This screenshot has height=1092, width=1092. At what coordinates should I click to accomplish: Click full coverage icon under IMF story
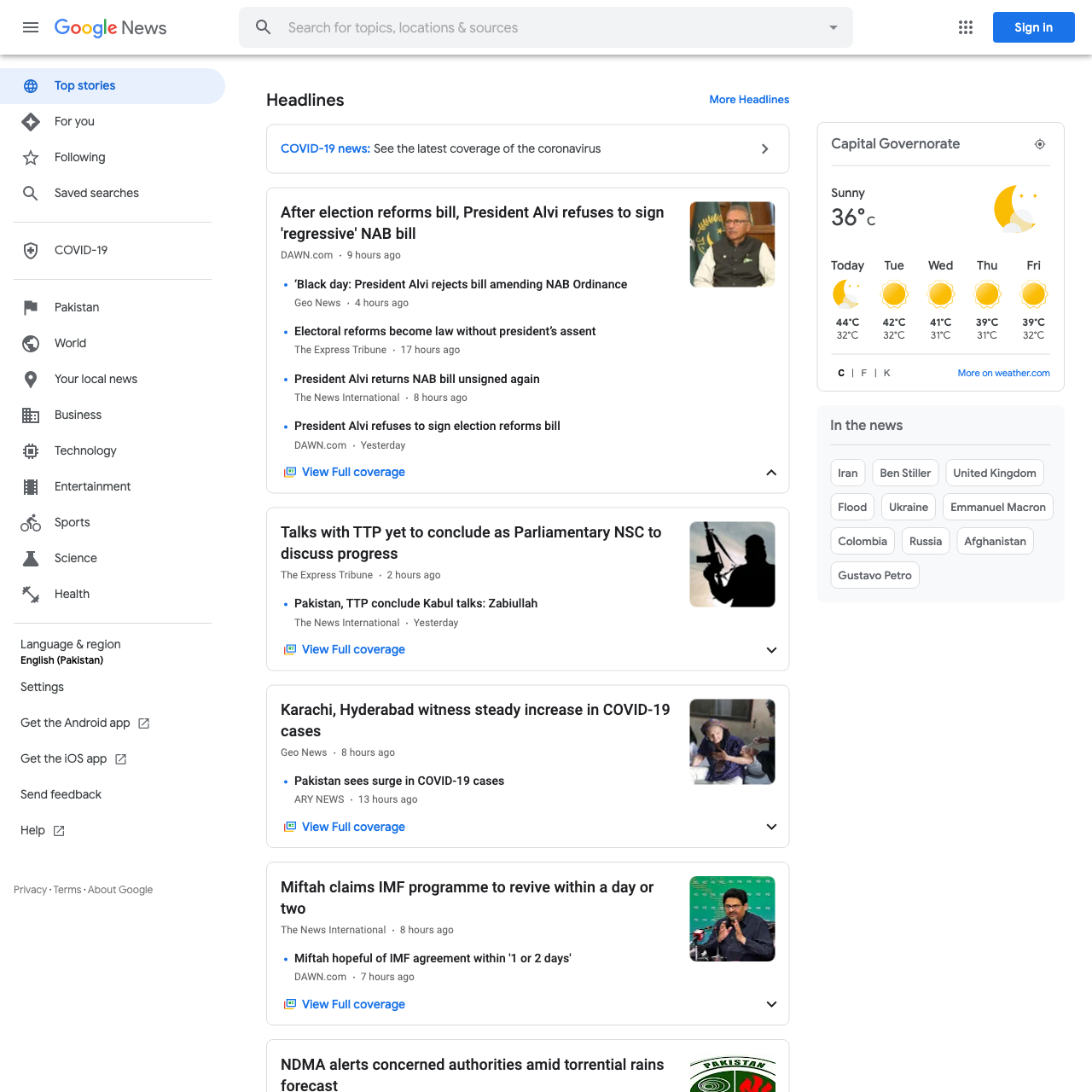(x=290, y=1004)
